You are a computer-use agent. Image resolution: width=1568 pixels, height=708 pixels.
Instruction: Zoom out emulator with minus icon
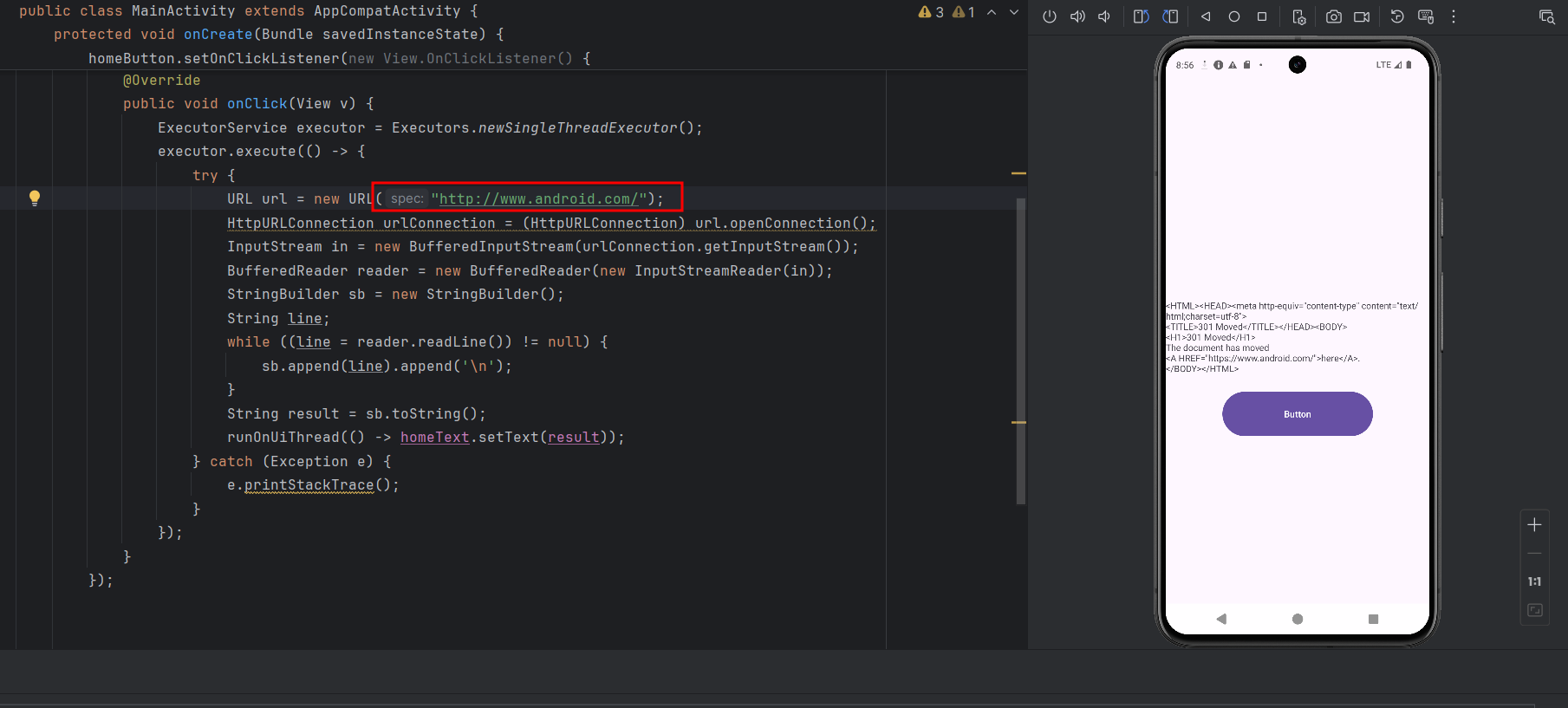click(x=1534, y=553)
